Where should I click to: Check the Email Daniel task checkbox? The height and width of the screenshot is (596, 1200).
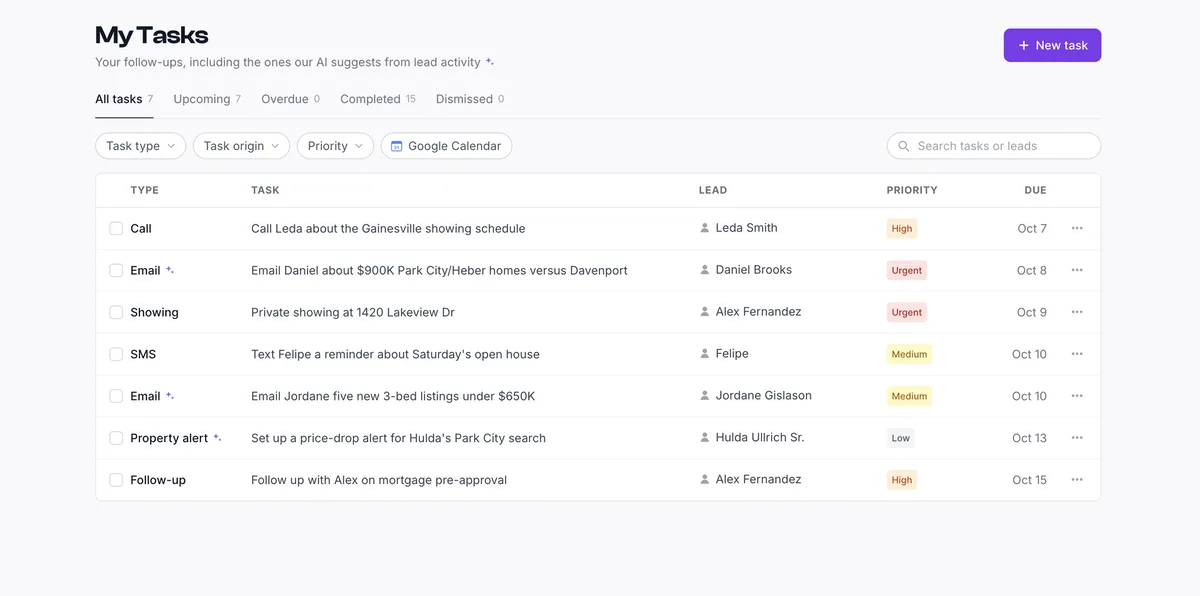(116, 270)
